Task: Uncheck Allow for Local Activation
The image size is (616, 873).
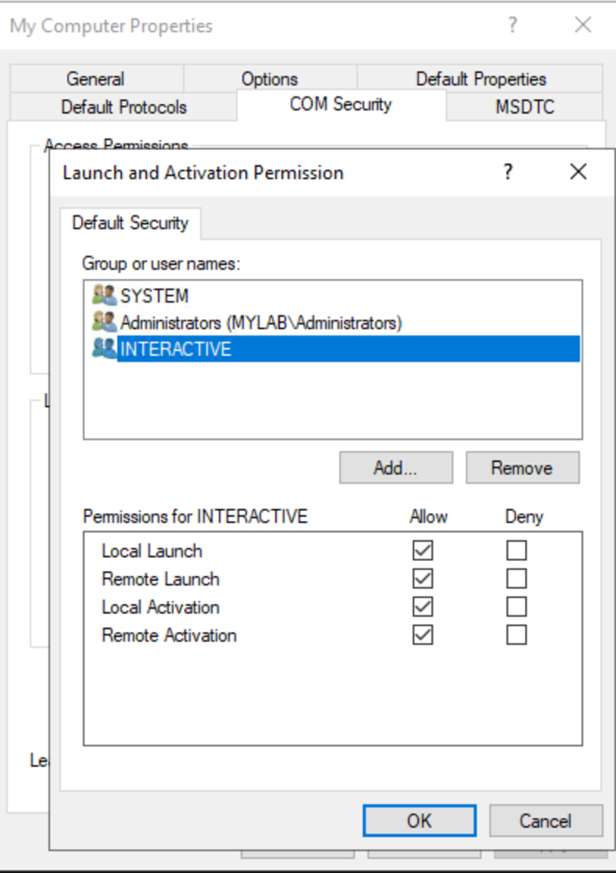Action: click(423, 607)
